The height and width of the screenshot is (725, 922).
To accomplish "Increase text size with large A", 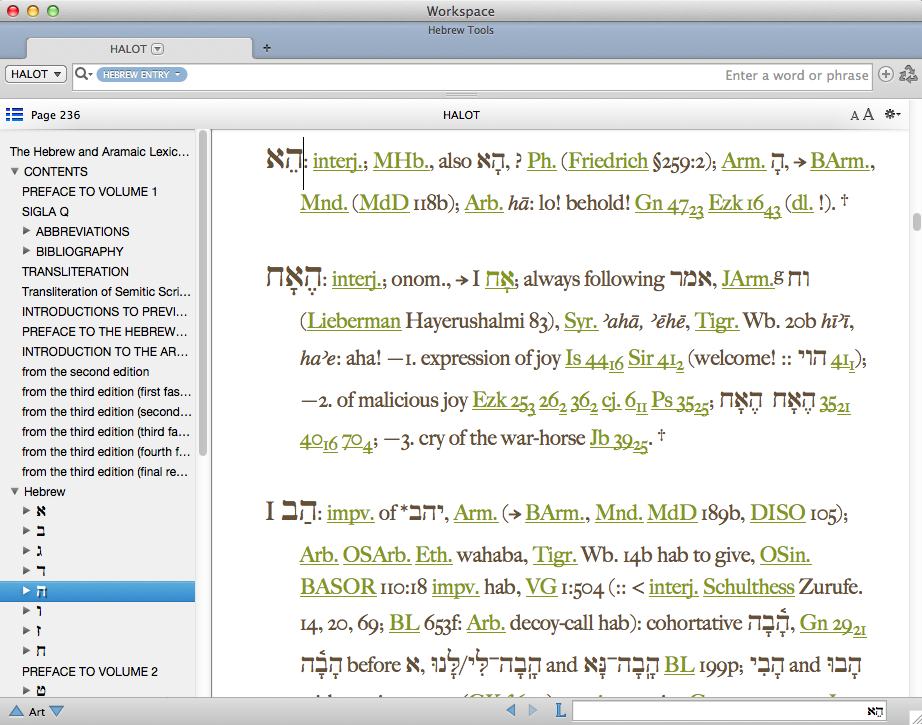I will [868, 114].
